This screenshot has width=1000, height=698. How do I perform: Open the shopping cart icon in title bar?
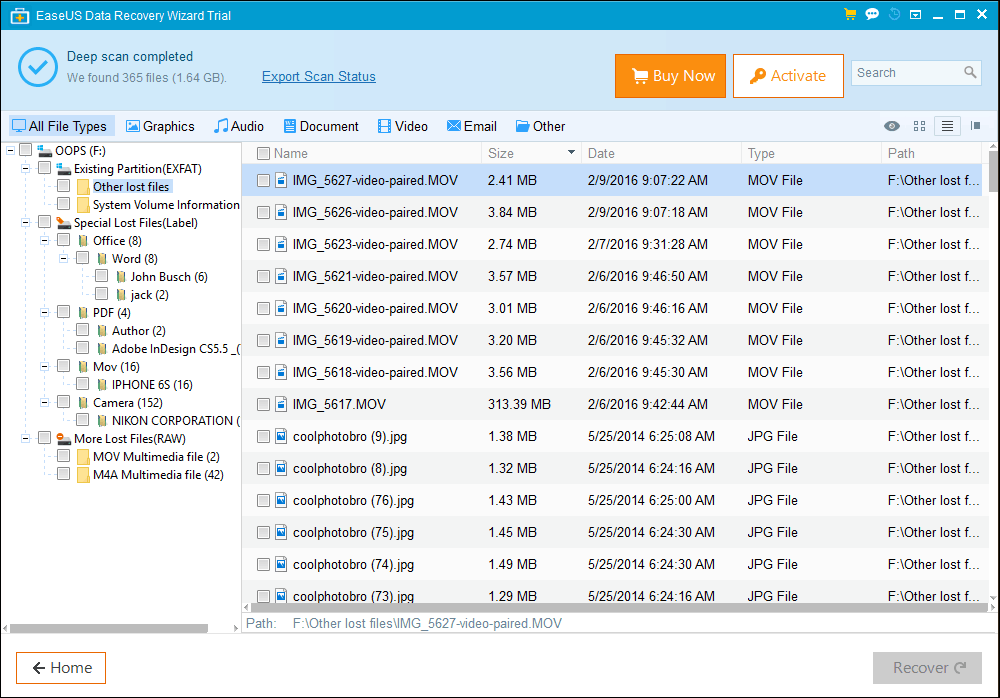(849, 15)
